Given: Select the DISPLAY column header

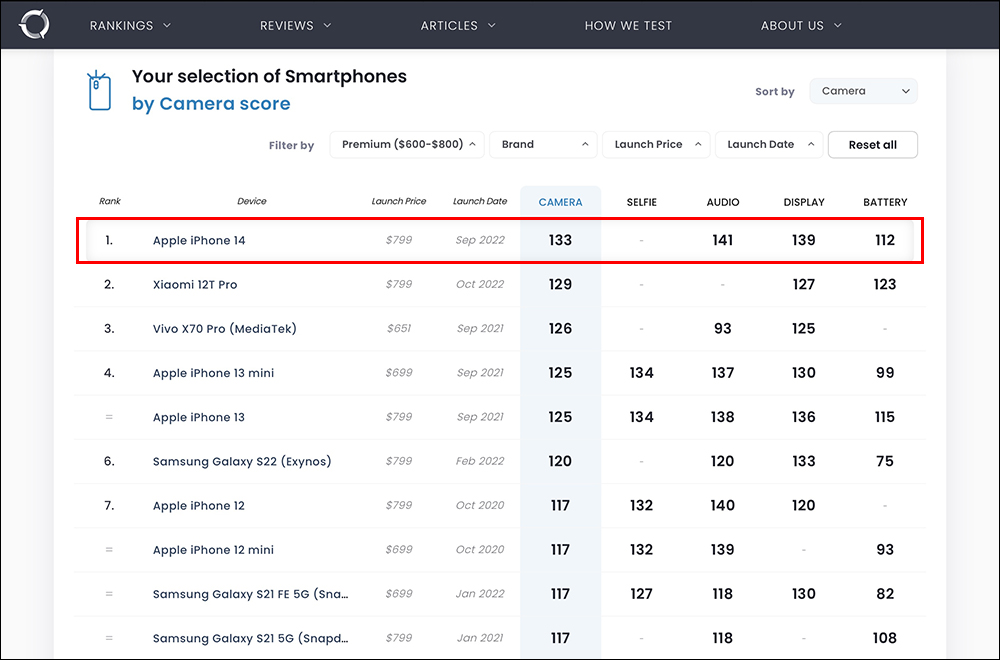Looking at the screenshot, I should point(804,202).
